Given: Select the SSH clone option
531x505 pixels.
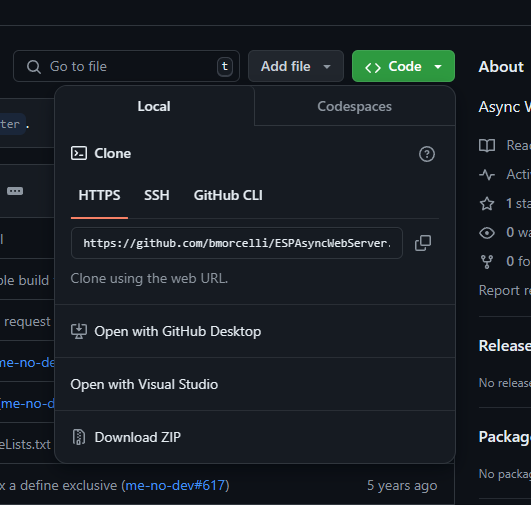Looking at the screenshot, I should point(157,195).
